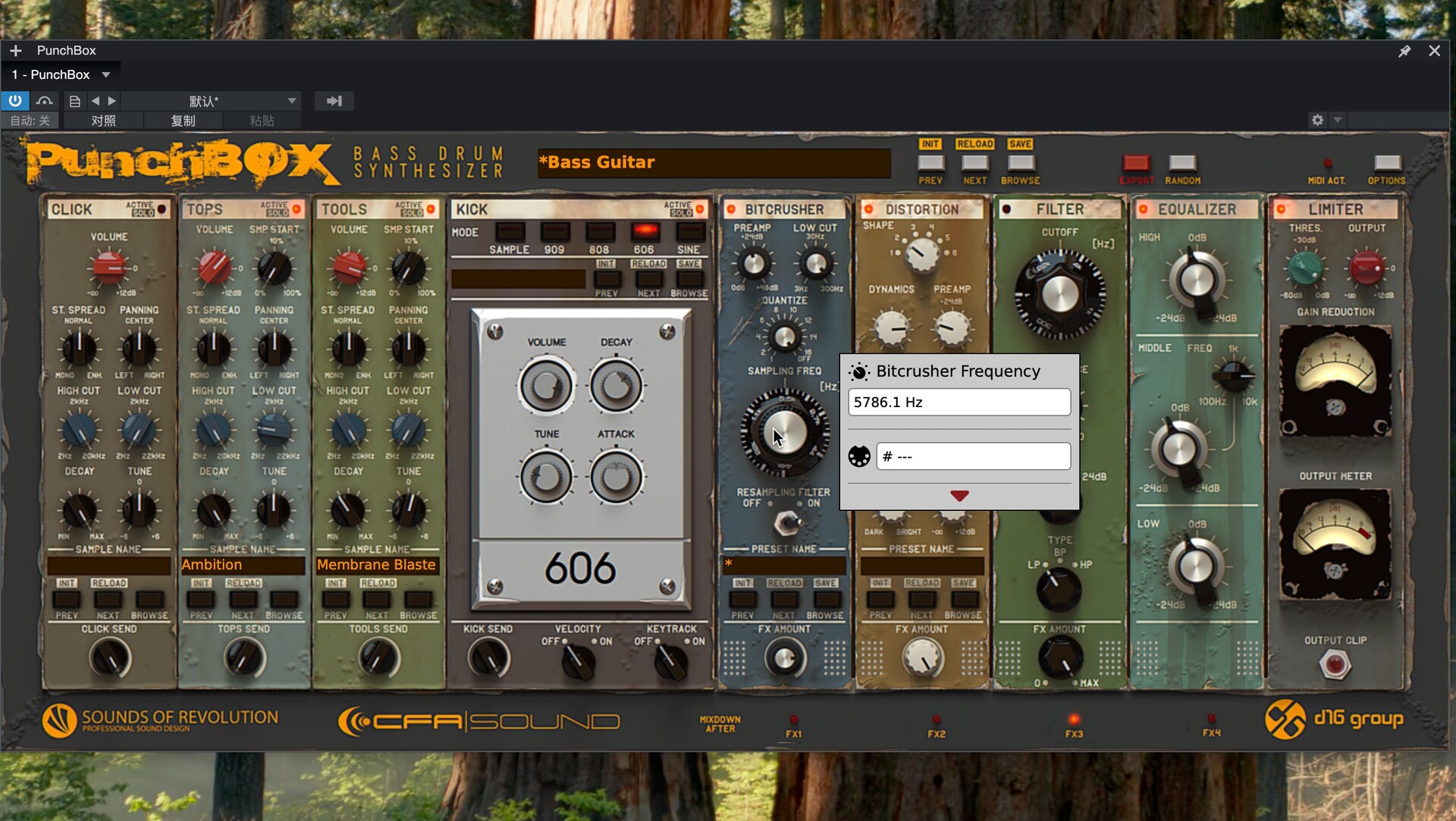Click the previous preset arrow in host toolbar
This screenshot has width=1456, height=821.
tap(95, 101)
